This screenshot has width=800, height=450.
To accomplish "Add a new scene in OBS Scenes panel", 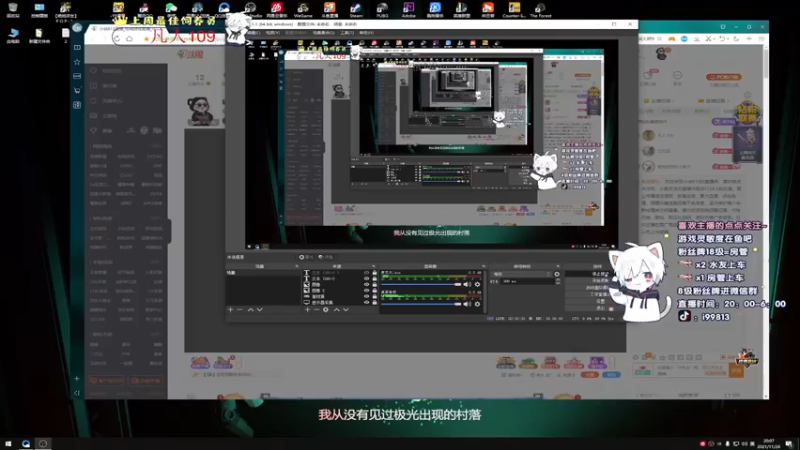I will (230, 310).
